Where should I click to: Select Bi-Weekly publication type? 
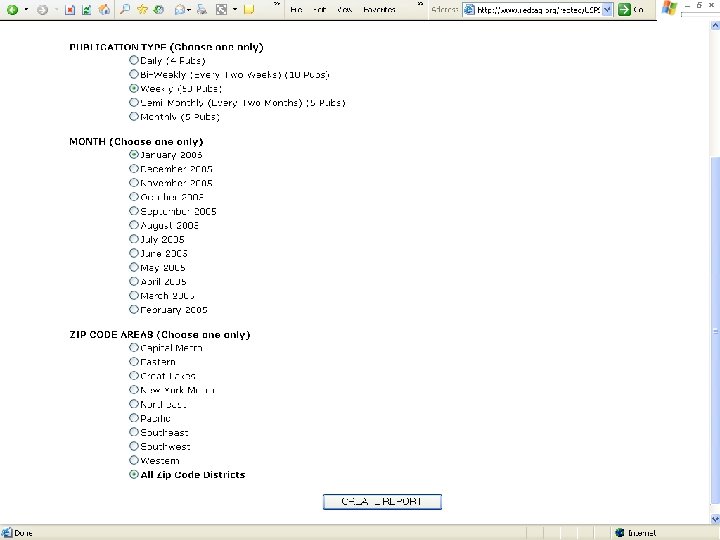134,74
